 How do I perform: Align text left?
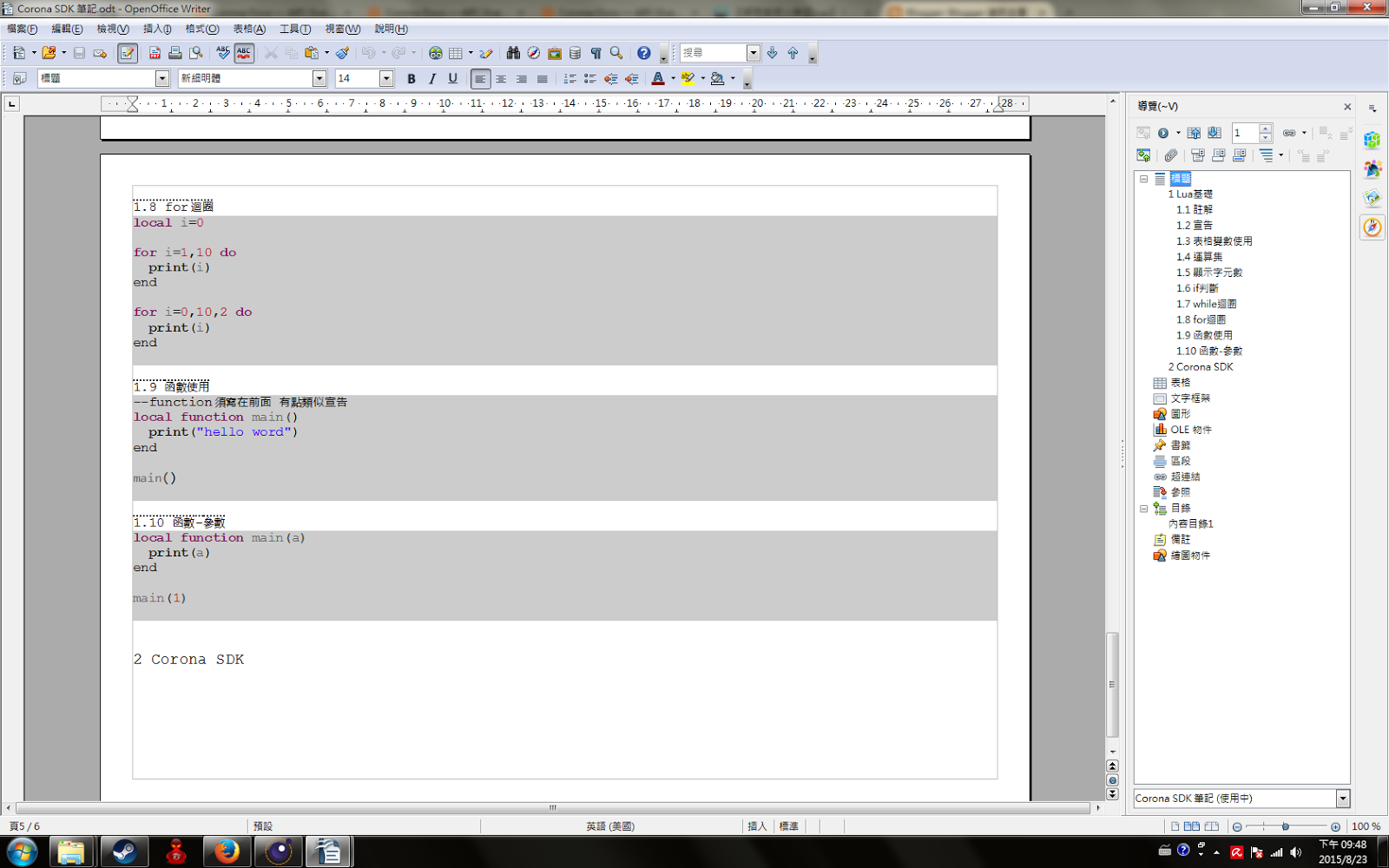[480, 78]
